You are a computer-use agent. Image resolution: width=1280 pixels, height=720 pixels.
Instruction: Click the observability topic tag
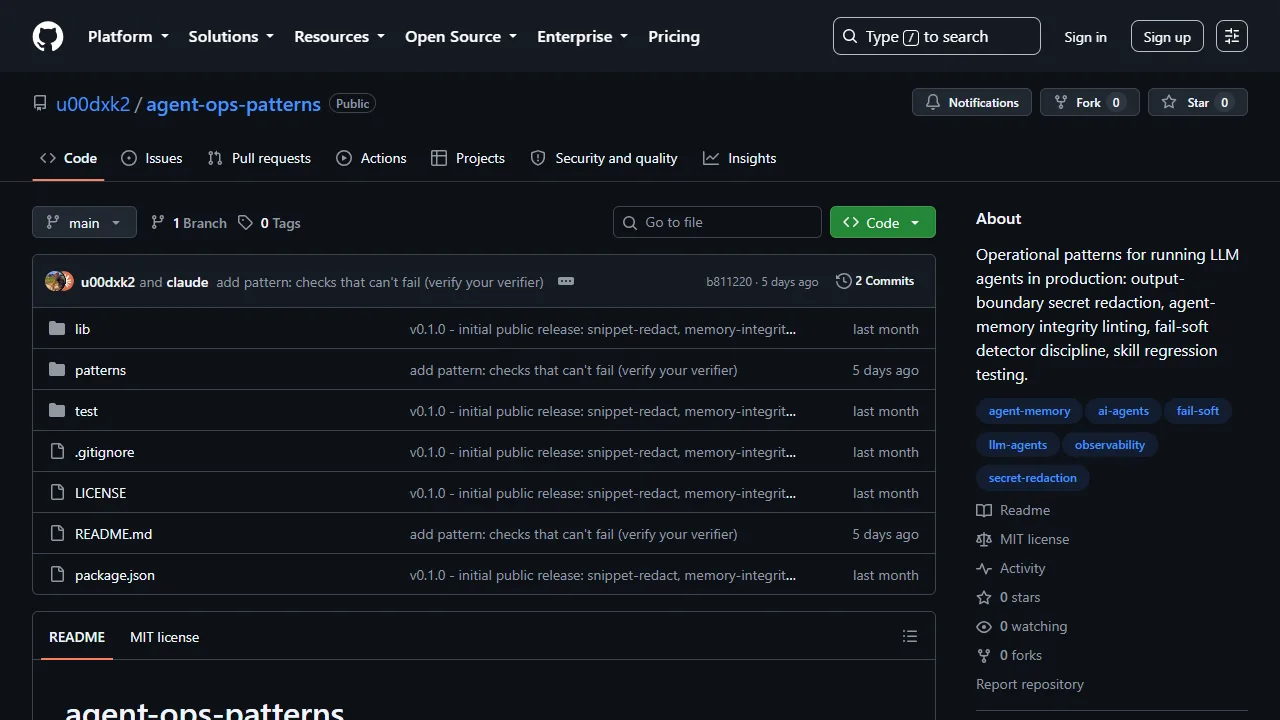pyautogui.click(x=1110, y=445)
